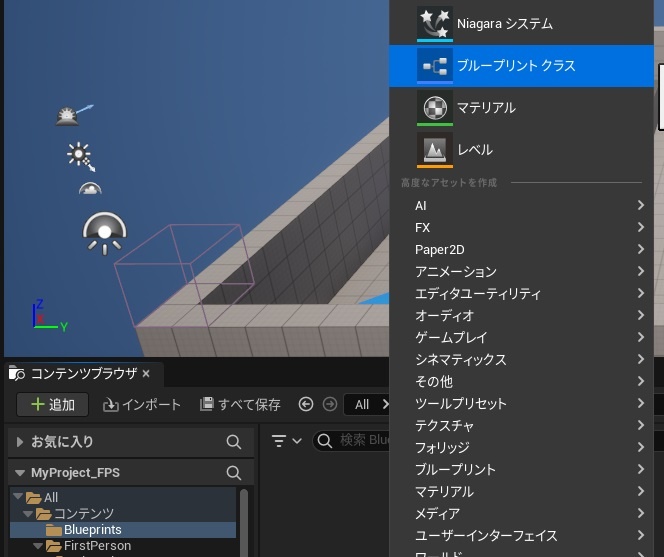Expand the お気に入り section
664x557 pixels.
[x=19, y=442]
